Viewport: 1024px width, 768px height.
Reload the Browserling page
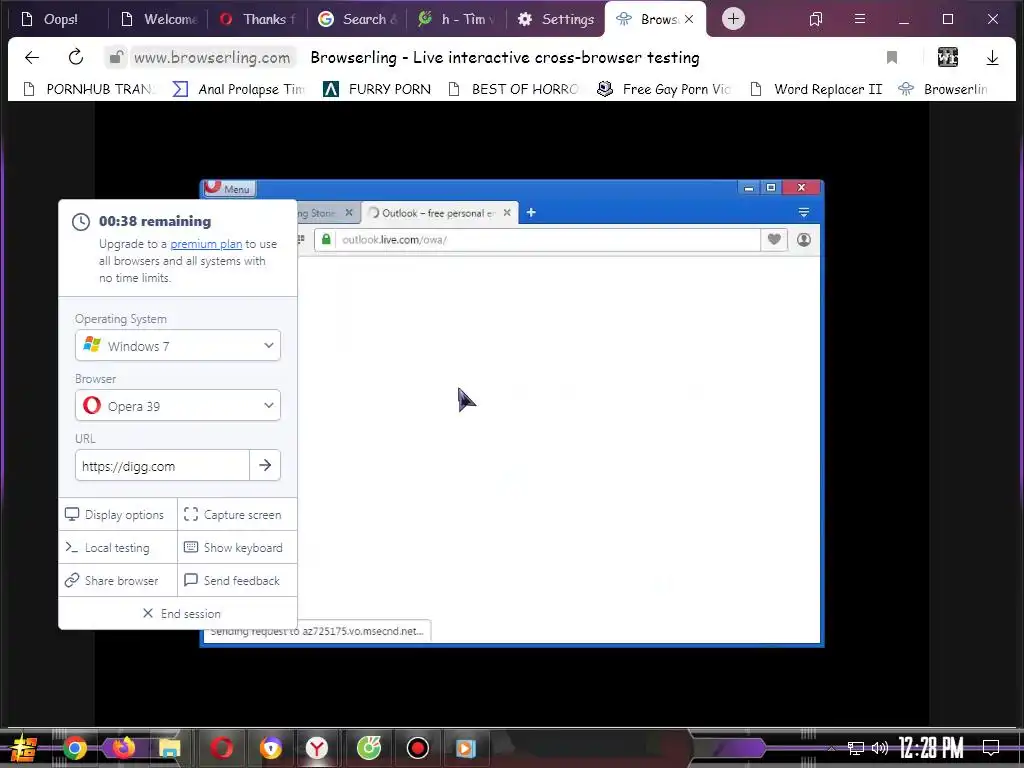(x=76, y=57)
